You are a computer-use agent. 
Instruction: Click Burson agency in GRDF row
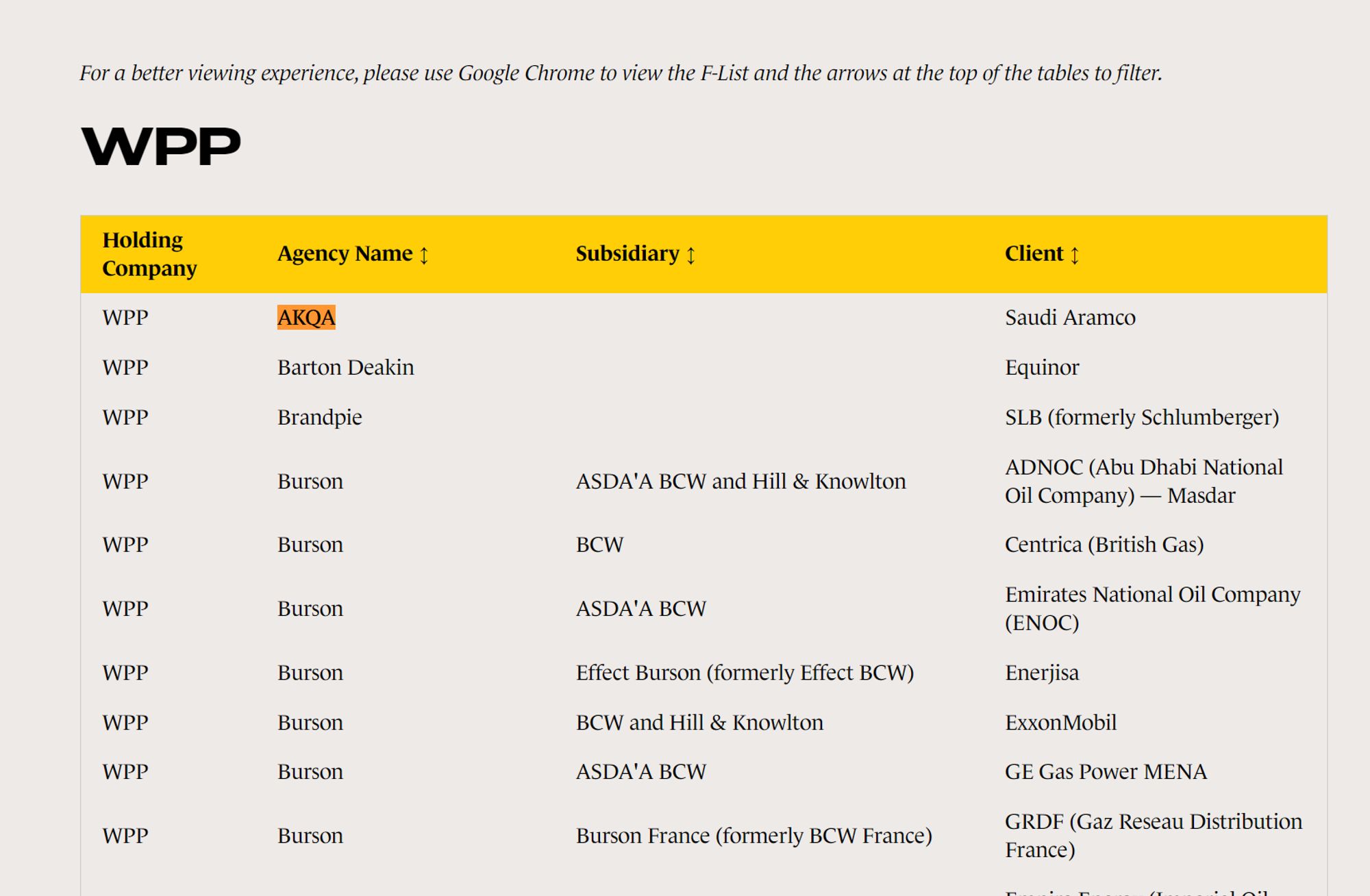[310, 836]
